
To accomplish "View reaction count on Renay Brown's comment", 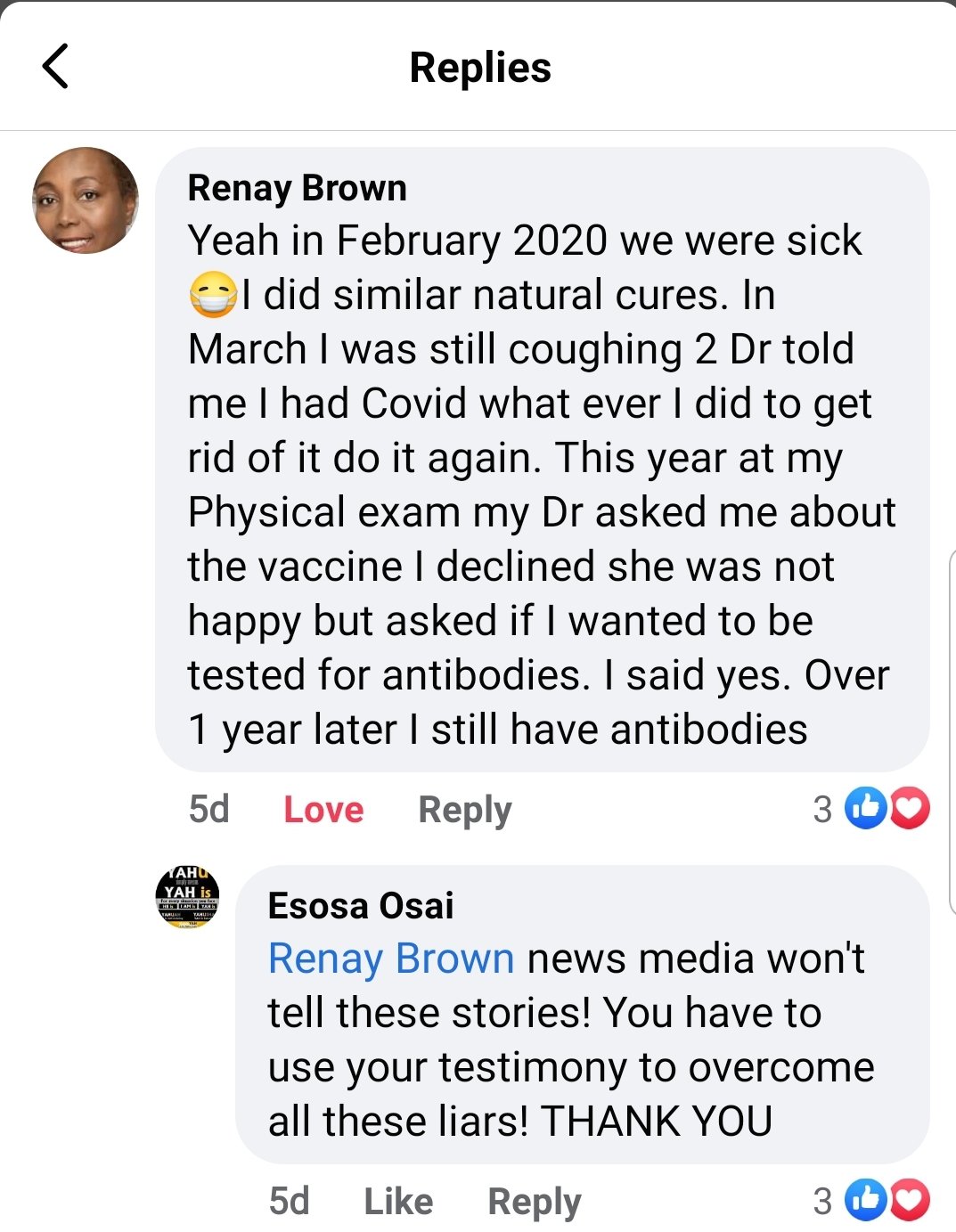I will pos(822,810).
